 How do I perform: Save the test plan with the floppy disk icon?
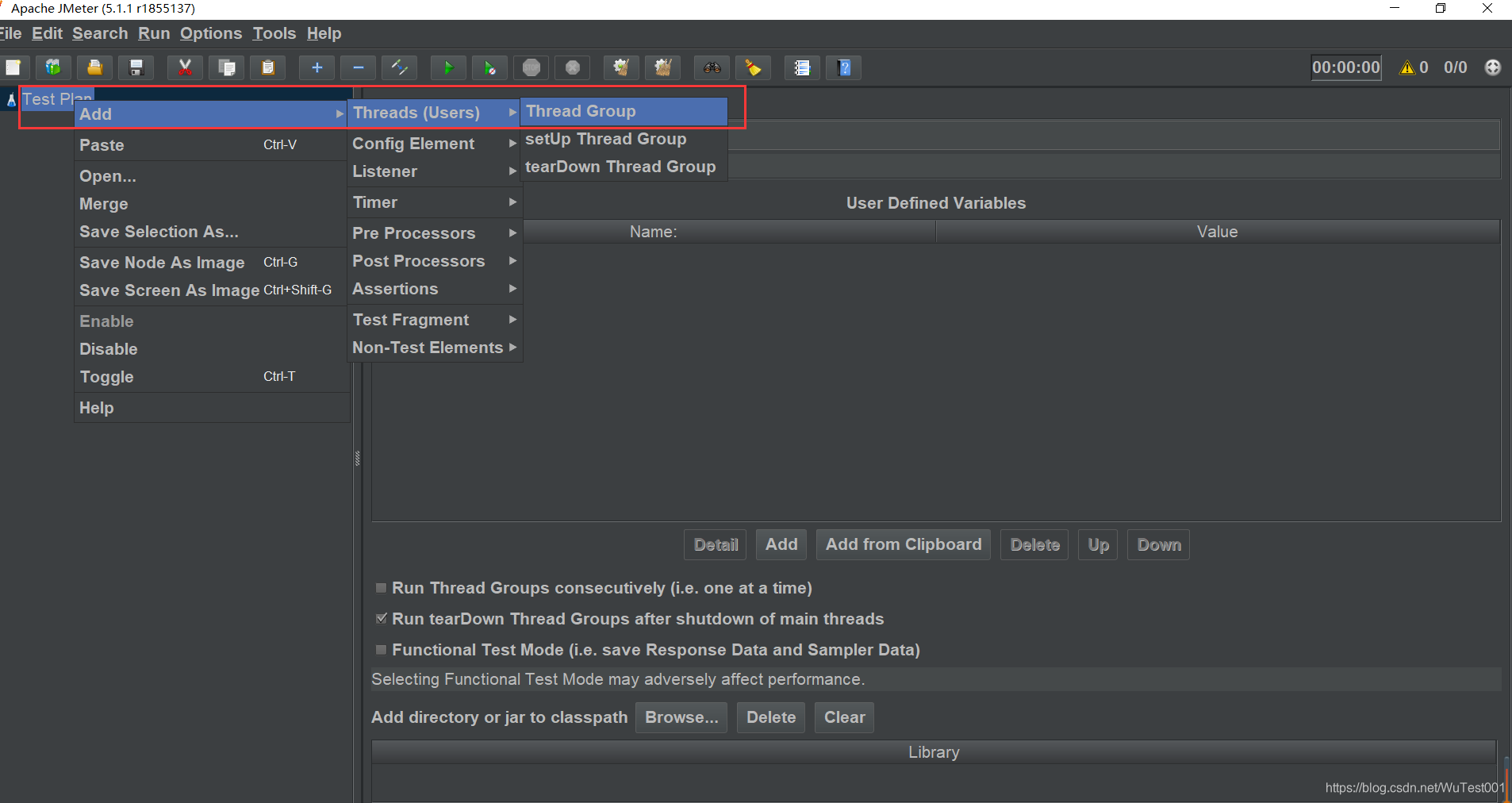[x=136, y=67]
